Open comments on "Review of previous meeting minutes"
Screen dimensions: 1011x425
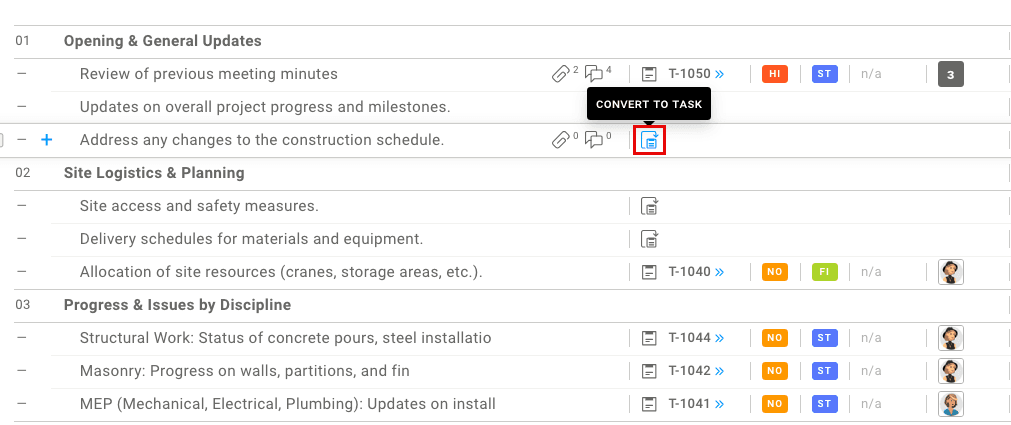point(596,74)
